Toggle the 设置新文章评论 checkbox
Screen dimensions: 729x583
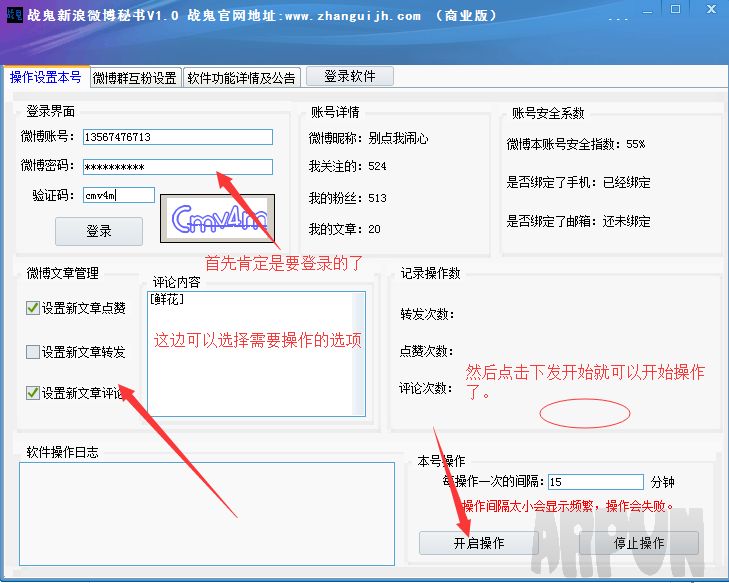click(x=33, y=393)
